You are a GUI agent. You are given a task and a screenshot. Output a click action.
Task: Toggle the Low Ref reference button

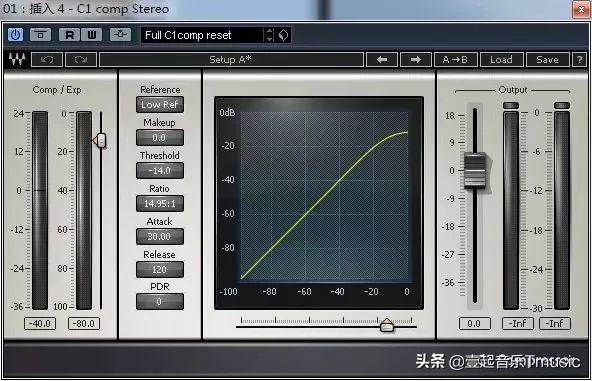(x=160, y=105)
